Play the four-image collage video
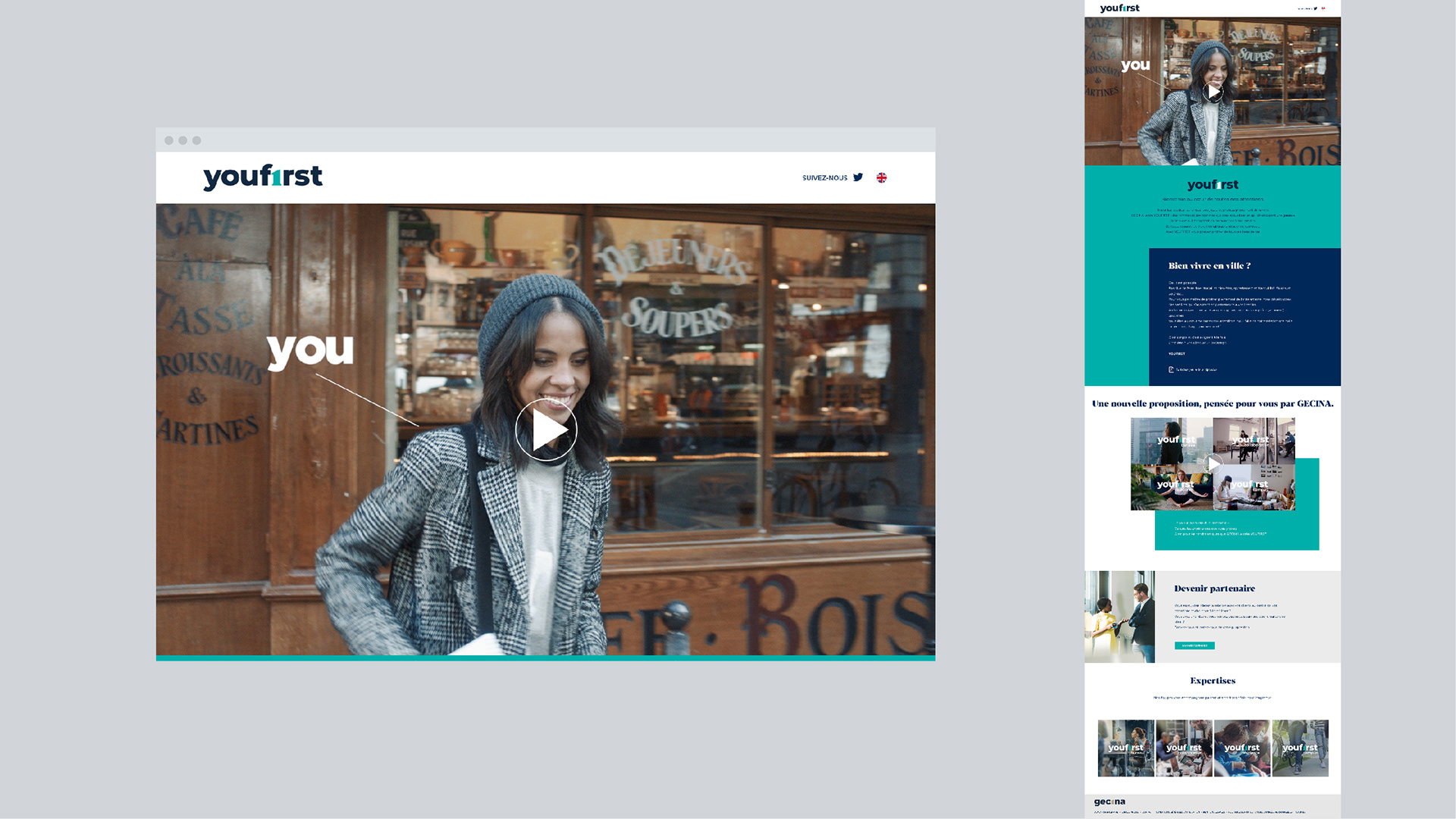1456x819 pixels. pyautogui.click(x=1213, y=463)
